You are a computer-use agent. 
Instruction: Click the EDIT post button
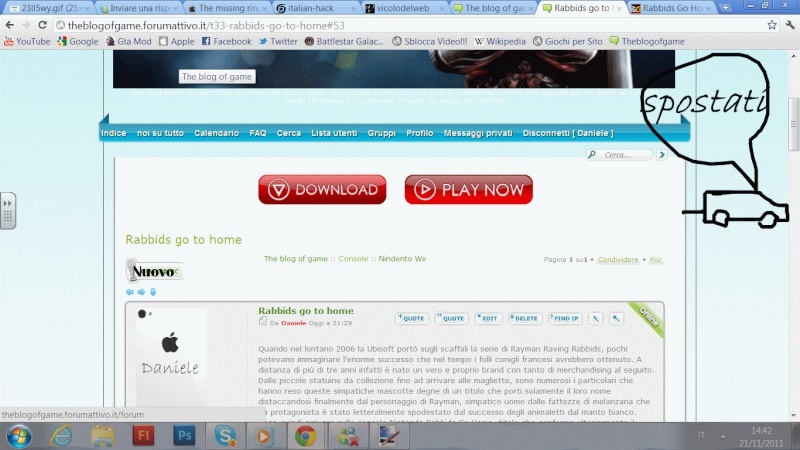[x=488, y=318]
